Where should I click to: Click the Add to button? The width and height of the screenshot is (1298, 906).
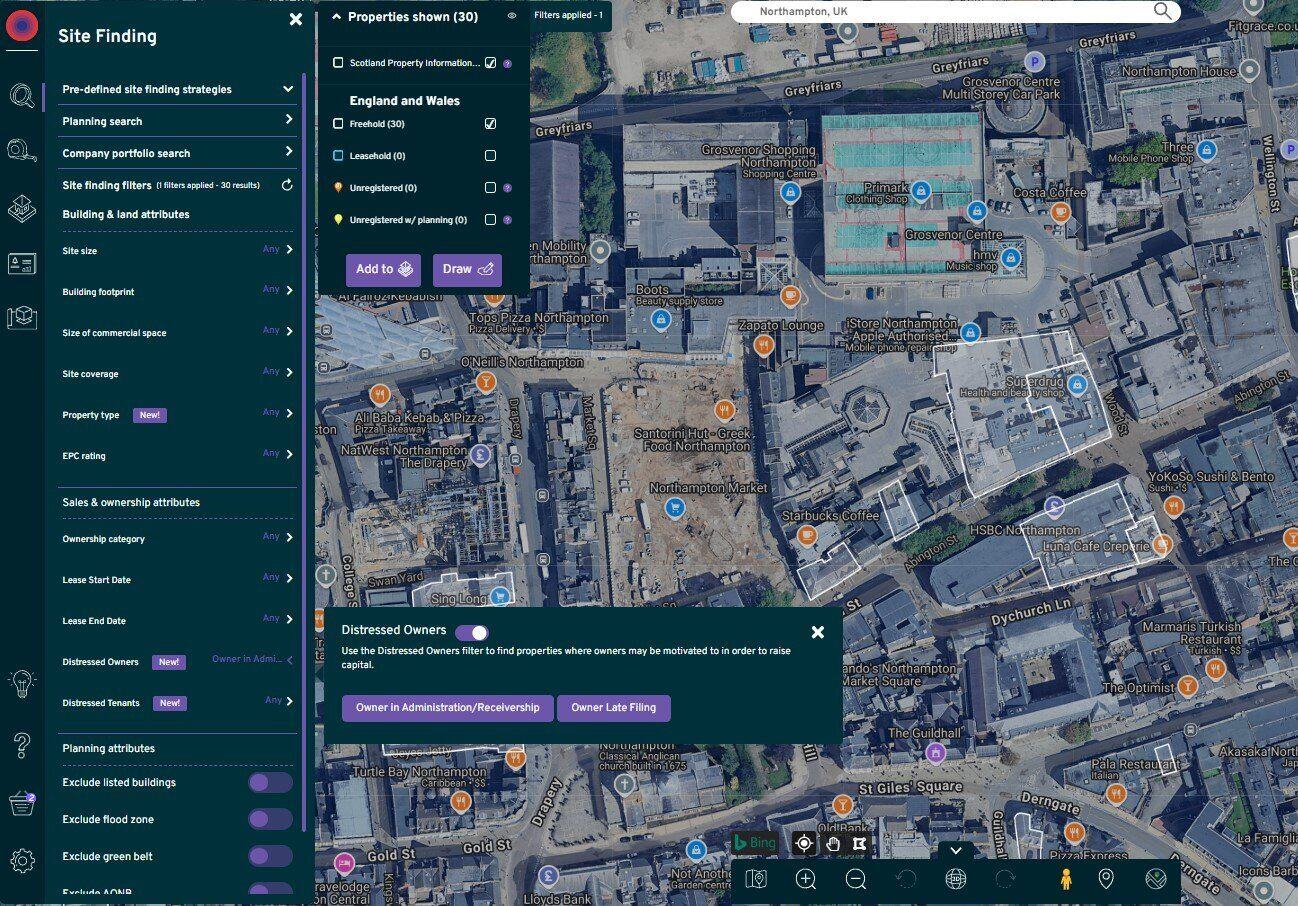pyautogui.click(x=384, y=270)
